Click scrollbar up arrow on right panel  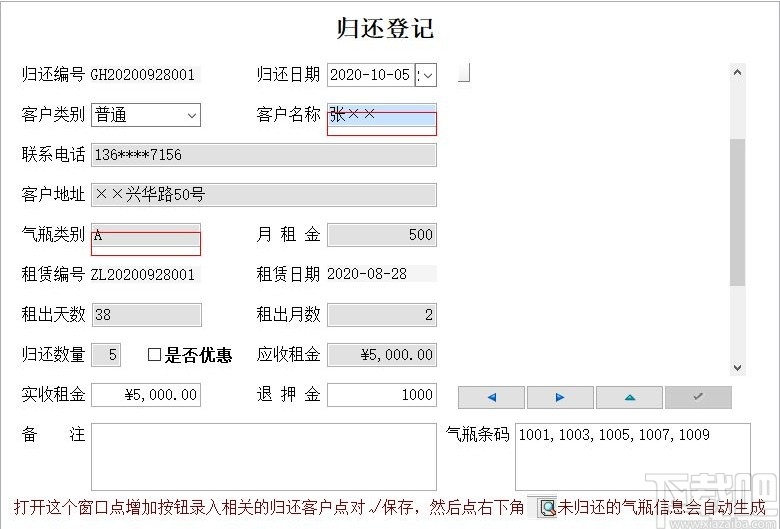[737, 73]
